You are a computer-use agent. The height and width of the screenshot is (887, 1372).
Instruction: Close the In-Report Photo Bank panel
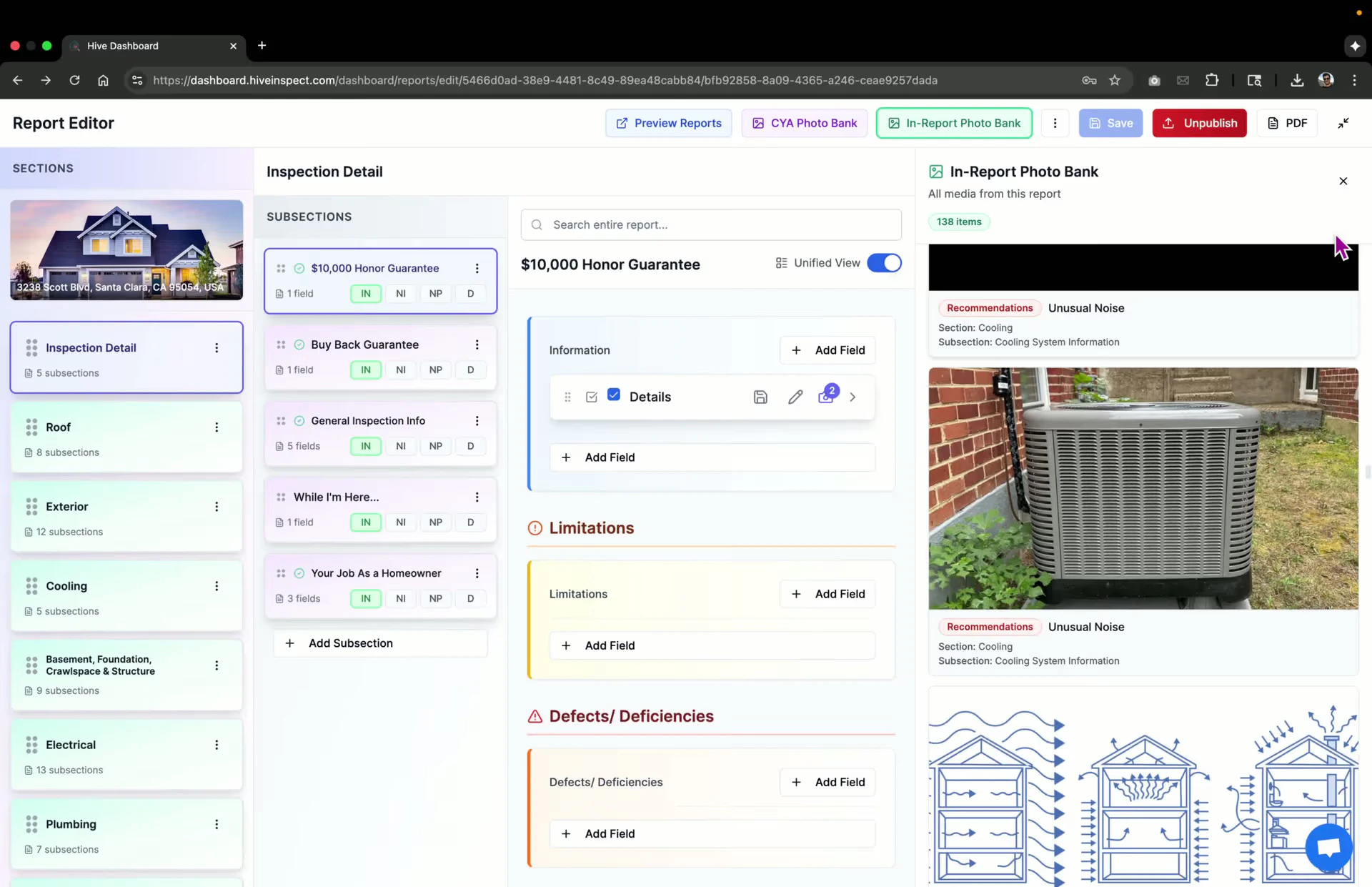(1343, 181)
